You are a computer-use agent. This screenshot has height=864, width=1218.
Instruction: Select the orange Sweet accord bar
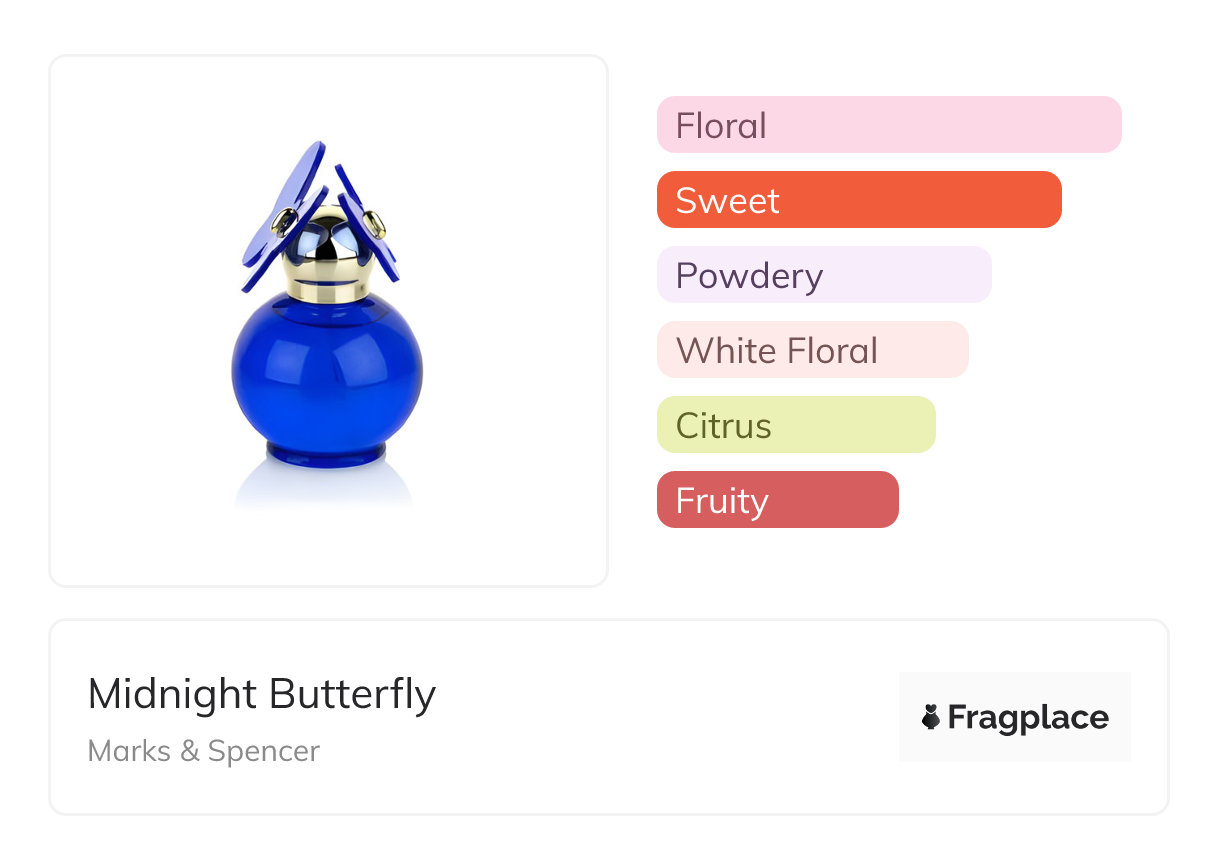click(859, 200)
